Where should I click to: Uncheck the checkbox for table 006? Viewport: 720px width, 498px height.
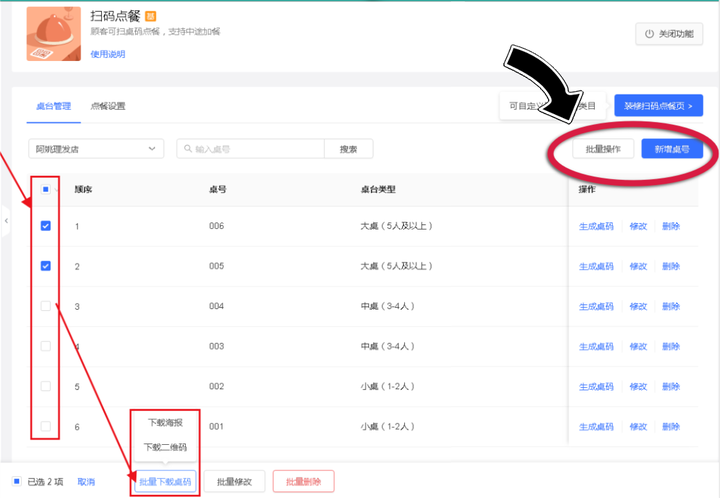coord(46,227)
